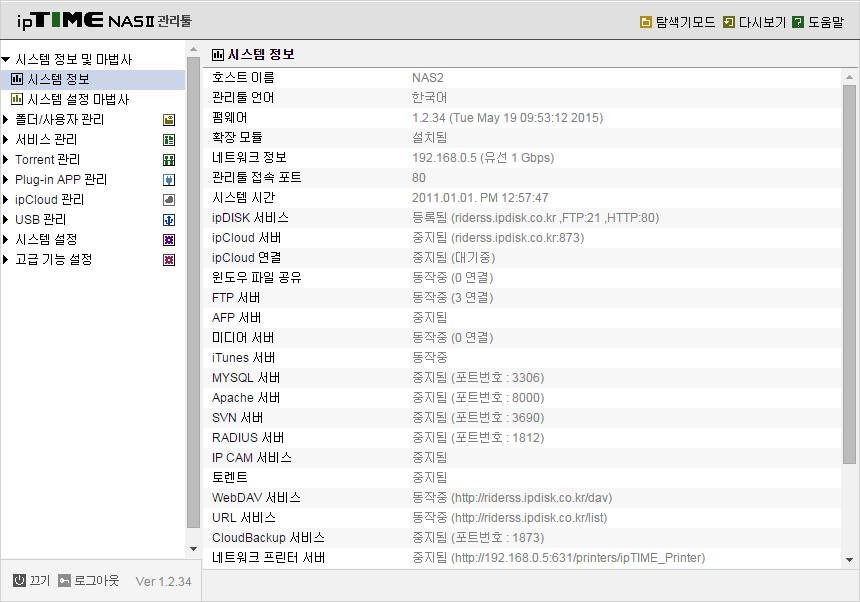Click the 시스템 설정 gear icon
This screenshot has height=602, width=860.
click(x=169, y=240)
